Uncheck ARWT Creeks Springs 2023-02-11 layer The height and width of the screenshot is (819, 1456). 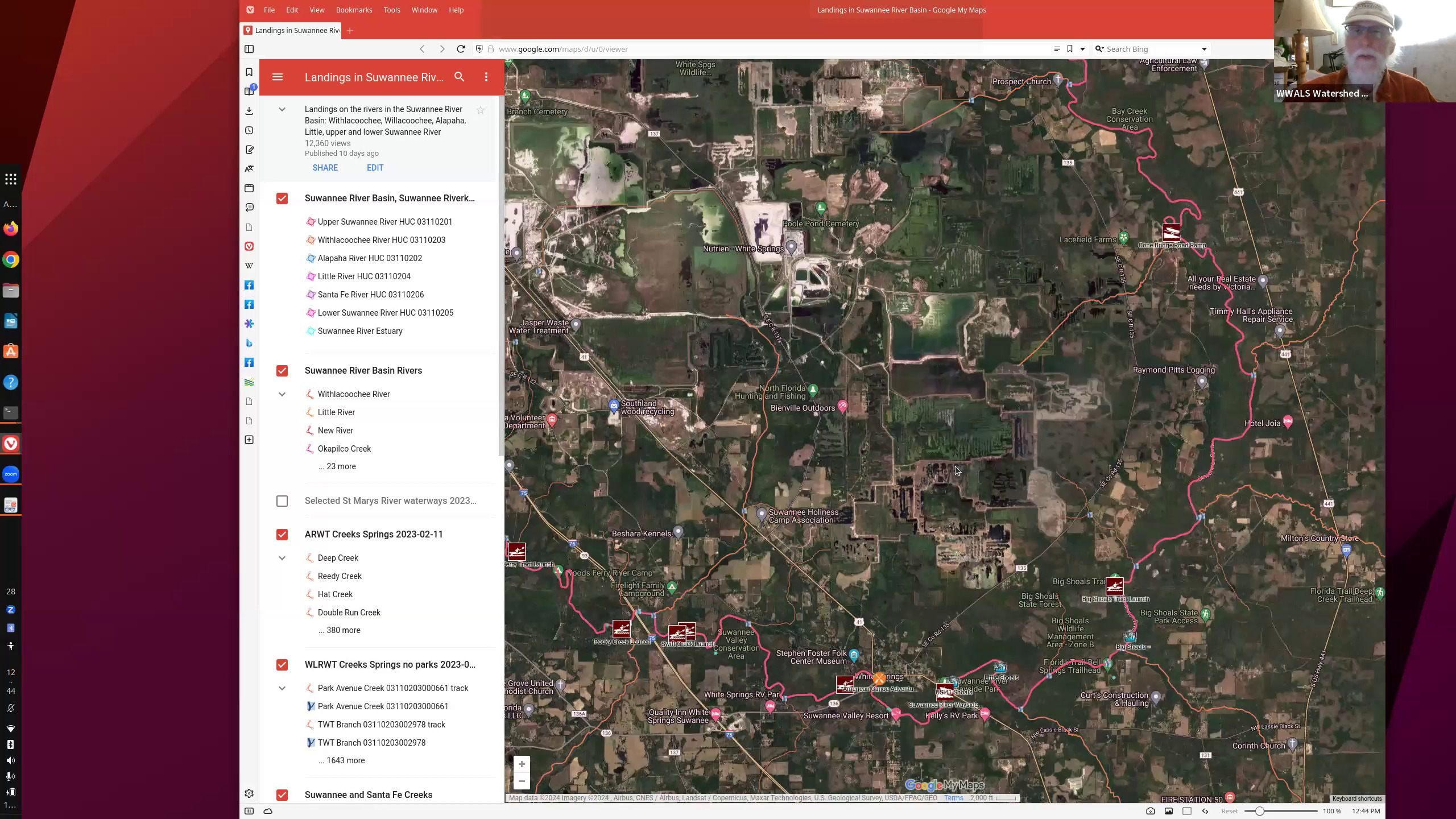coord(282,535)
